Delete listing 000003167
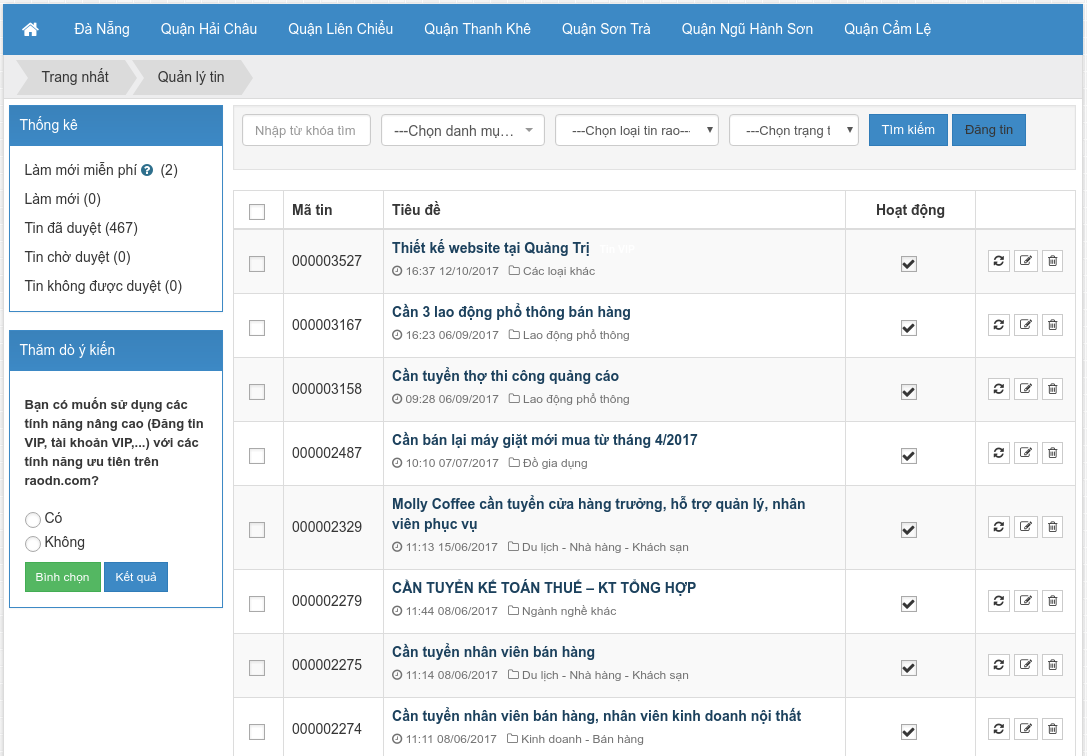1087x756 pixels. (x=1052, y=325)
